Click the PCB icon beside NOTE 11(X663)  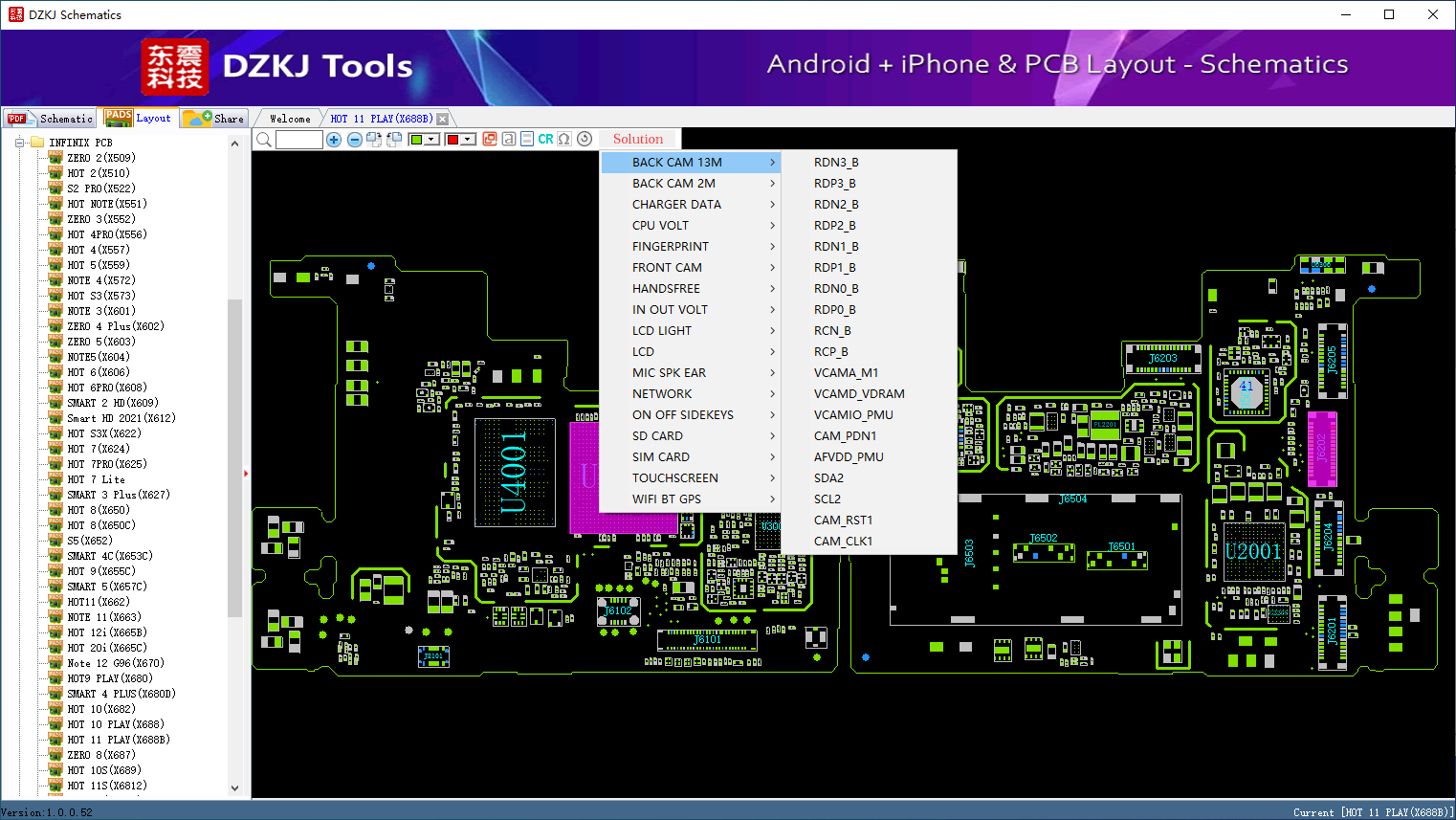pos(55,617)
